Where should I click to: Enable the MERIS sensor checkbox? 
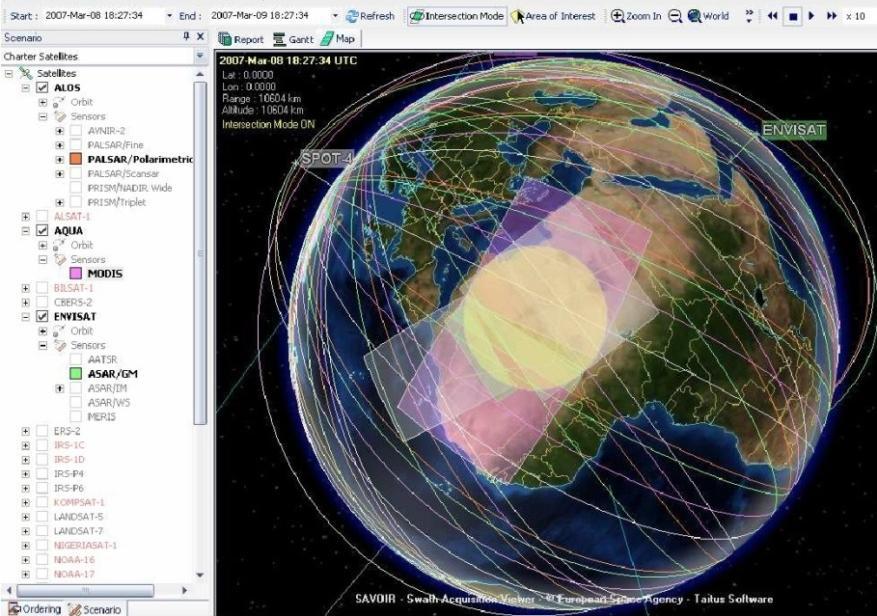pyautogui.click(x=76, y=416)
